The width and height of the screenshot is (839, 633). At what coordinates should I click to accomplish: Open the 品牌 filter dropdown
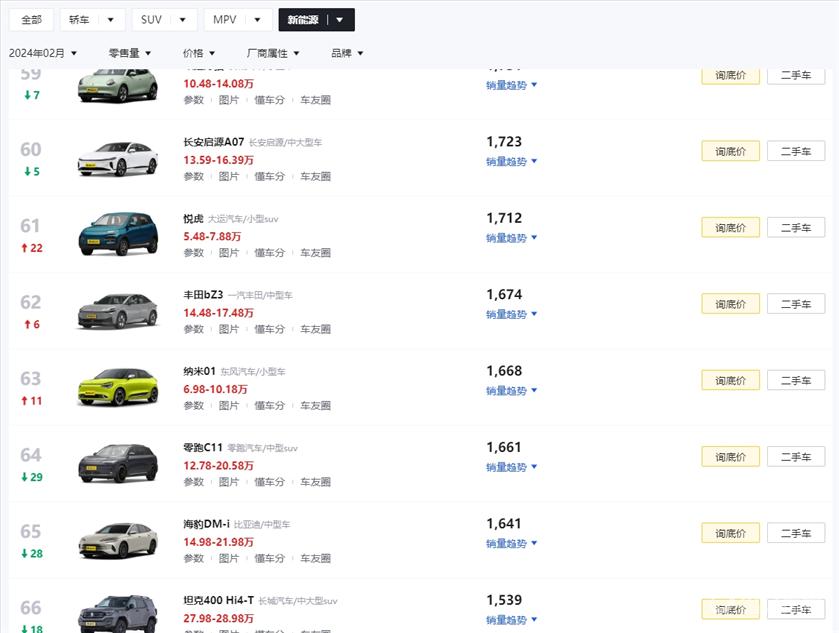pyautogui.click(x=347, y=53)
